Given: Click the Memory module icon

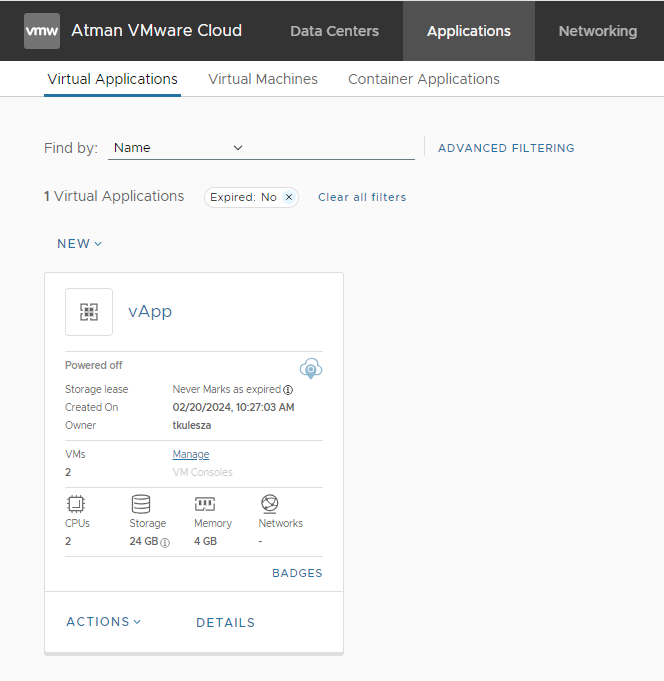Looking at the screenshot, I should point(205,504).
